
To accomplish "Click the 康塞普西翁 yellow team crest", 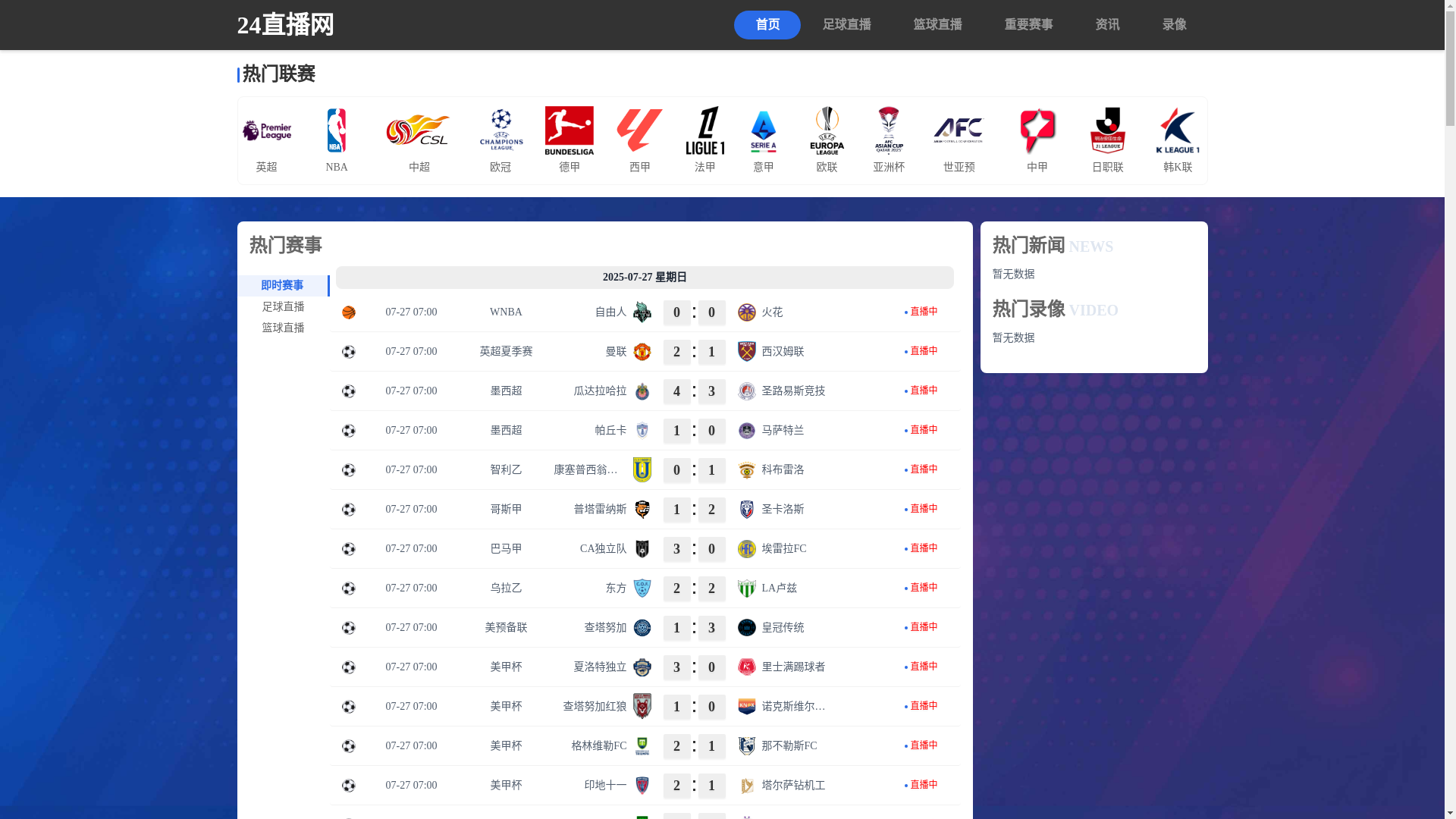I will tap(642, 470).
